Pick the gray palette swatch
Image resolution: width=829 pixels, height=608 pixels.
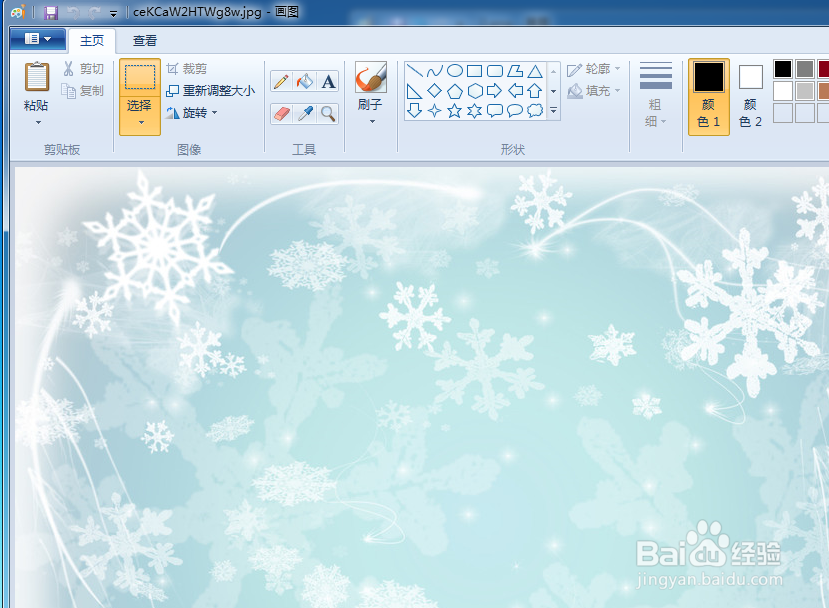[x=805, y=69]
